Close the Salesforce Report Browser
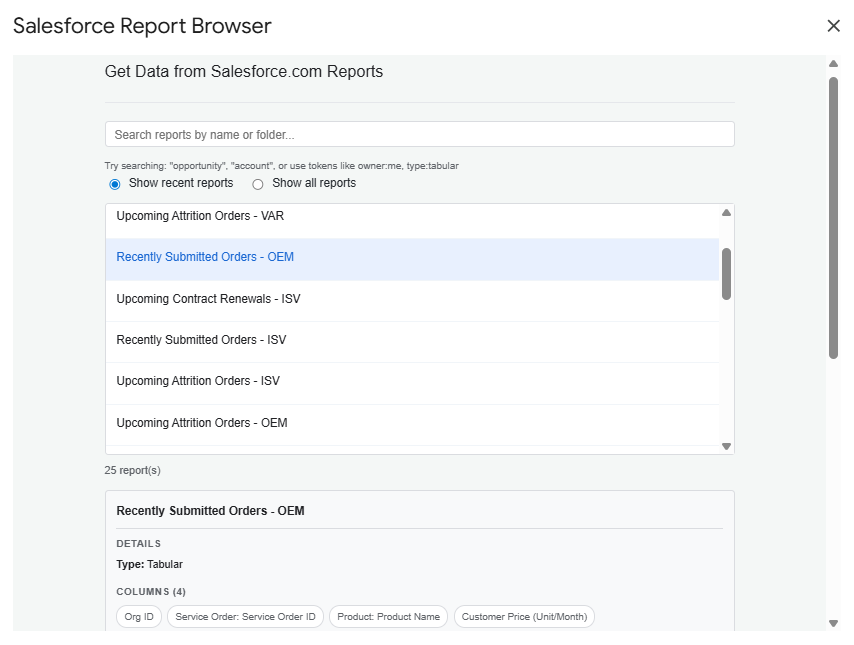This screenshot has height=645, width=854. tap(834, 26)
